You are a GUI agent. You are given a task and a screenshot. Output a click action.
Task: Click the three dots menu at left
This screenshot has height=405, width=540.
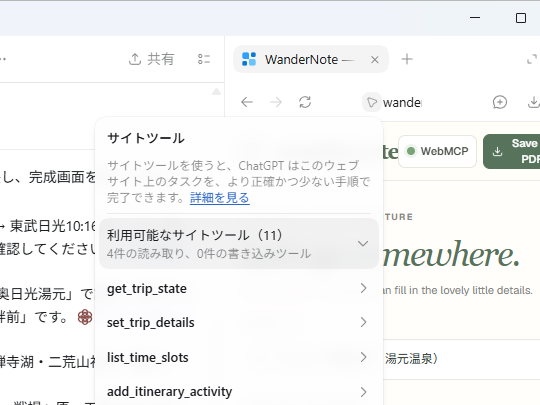(x=3, y=59)
